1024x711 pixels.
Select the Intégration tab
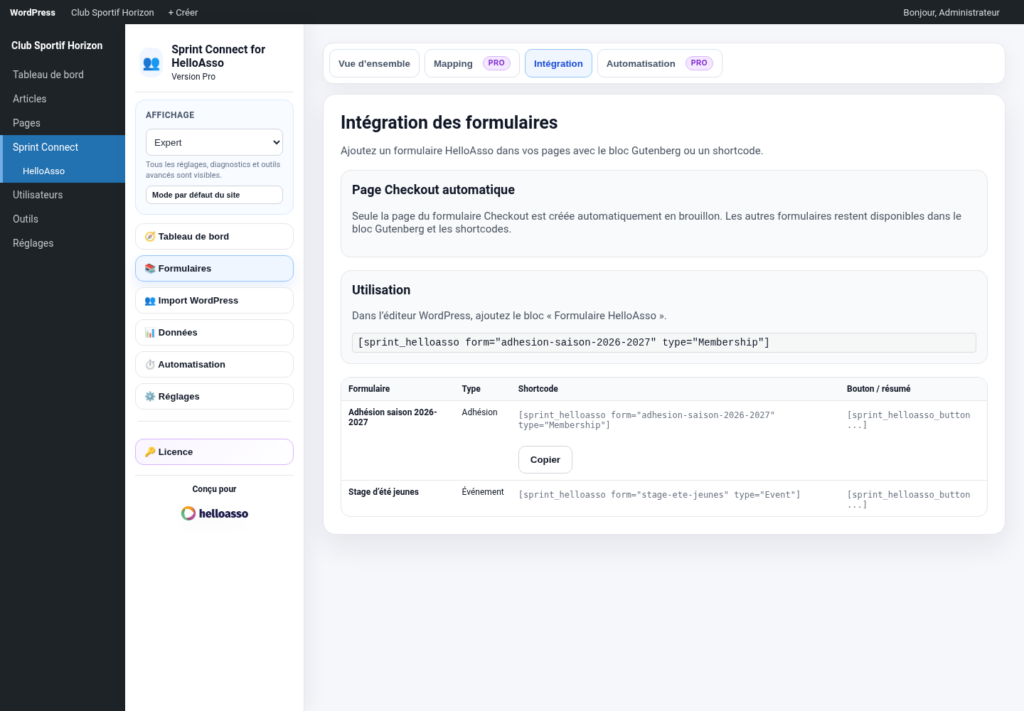[558, 63]
